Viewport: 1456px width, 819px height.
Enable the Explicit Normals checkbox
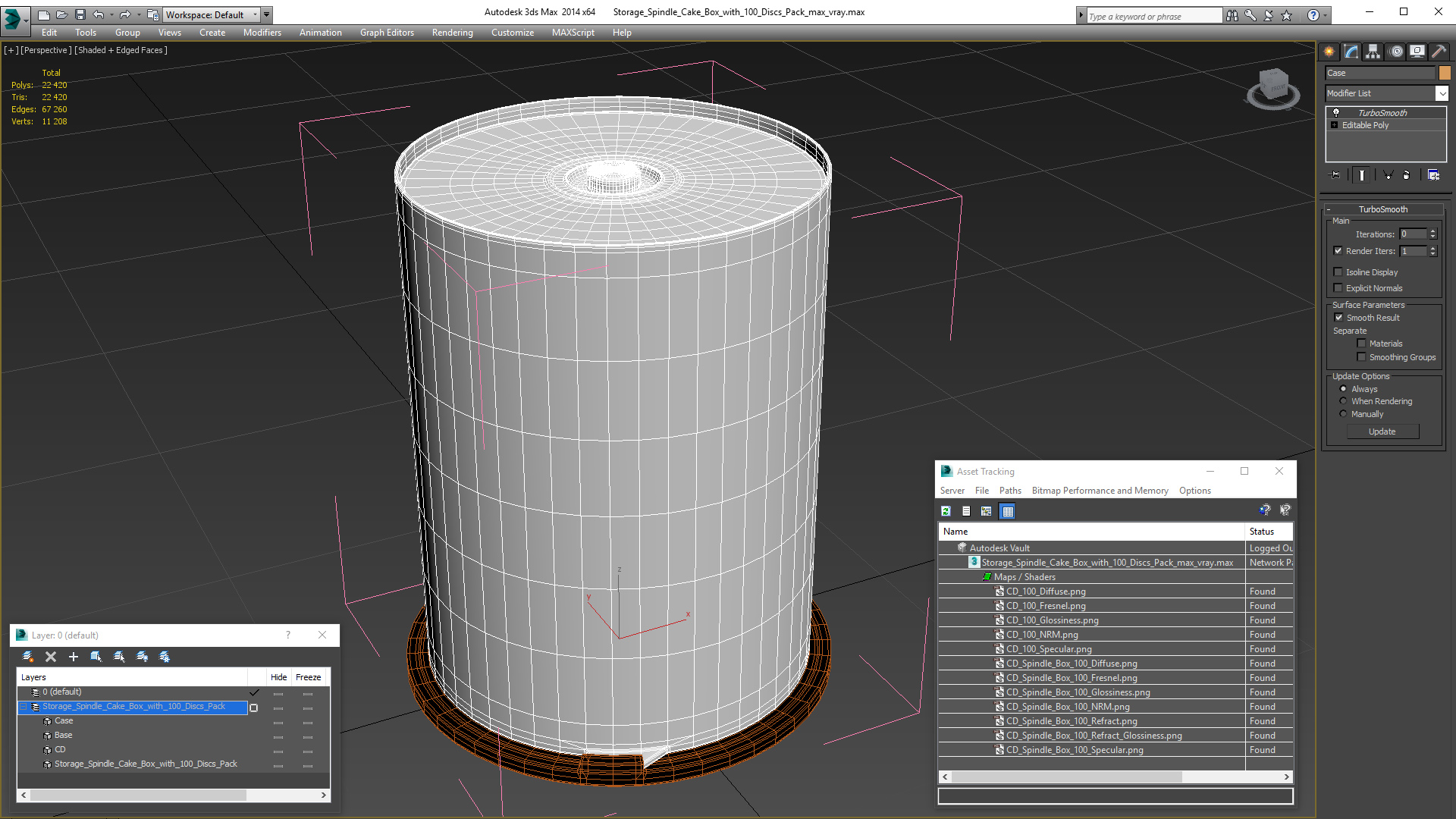point(1338,288)
